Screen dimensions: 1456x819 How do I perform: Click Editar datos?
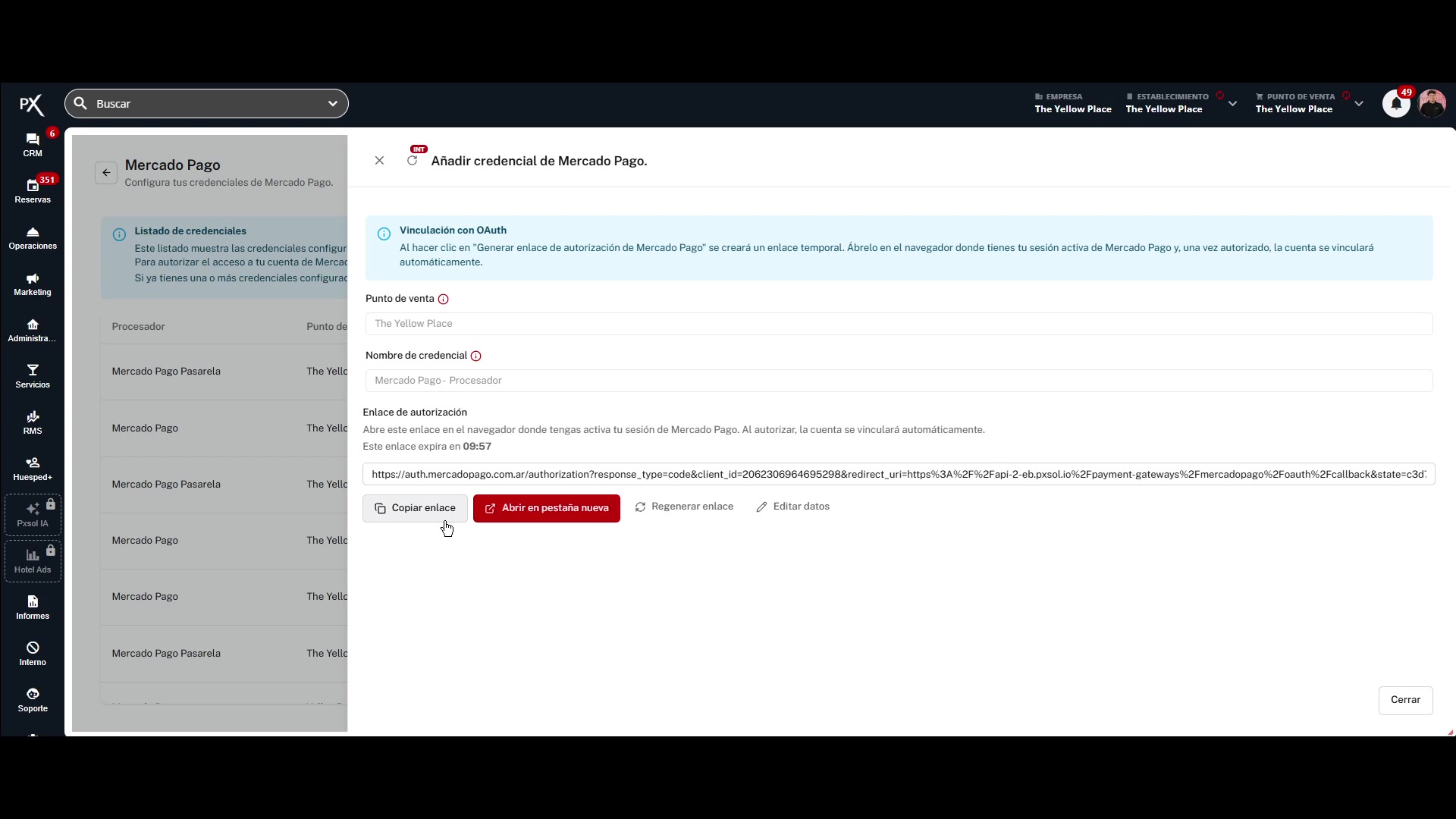point(792,507)
